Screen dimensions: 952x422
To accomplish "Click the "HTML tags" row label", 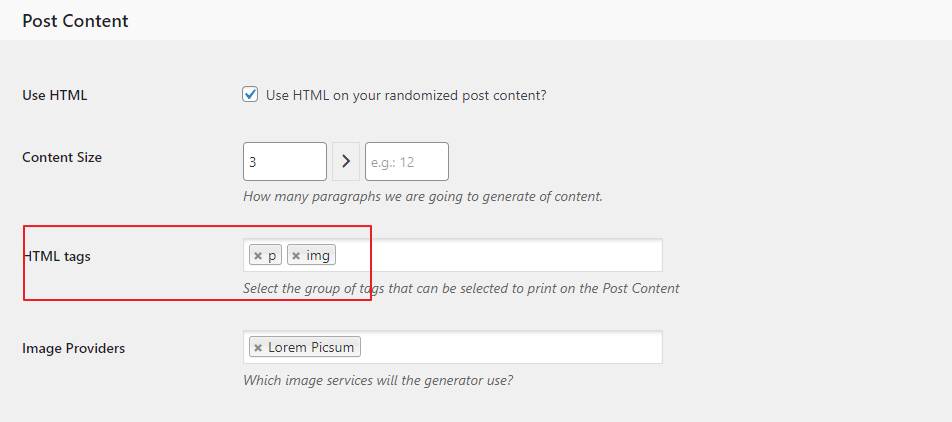I will 58,257.
